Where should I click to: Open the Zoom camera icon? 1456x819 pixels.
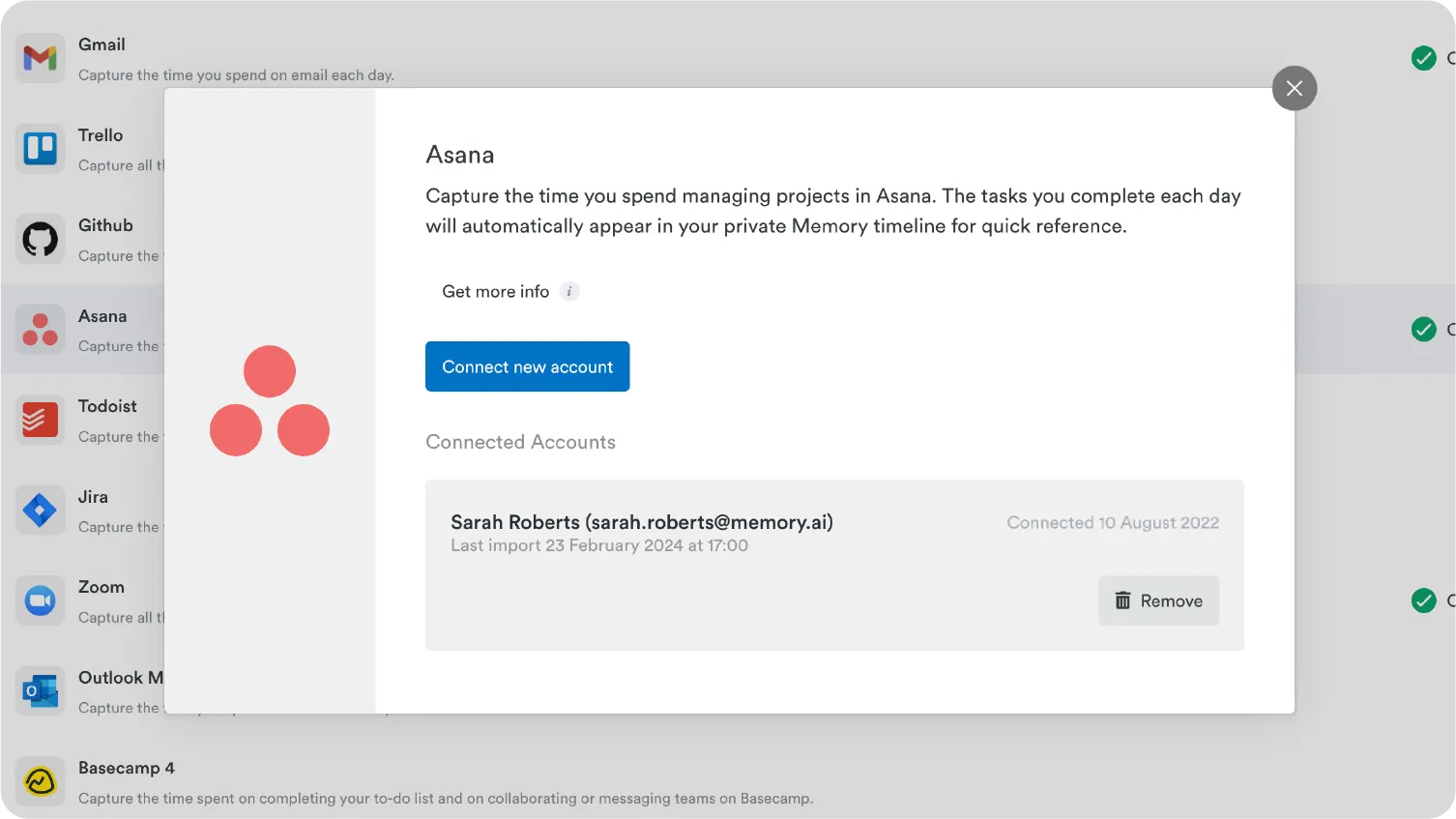(40, 600)
